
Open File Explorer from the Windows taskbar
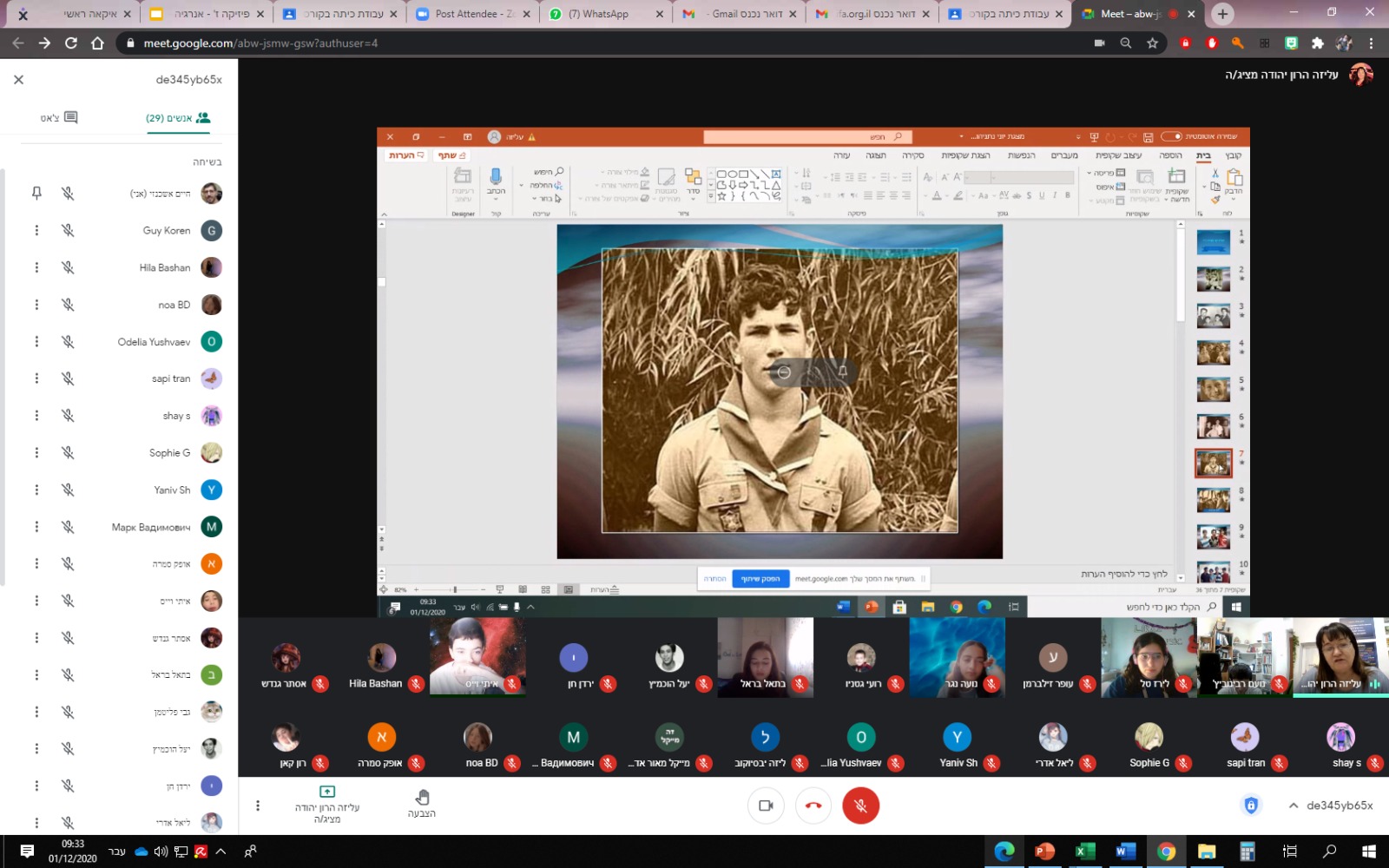(x=1207, y=852)
